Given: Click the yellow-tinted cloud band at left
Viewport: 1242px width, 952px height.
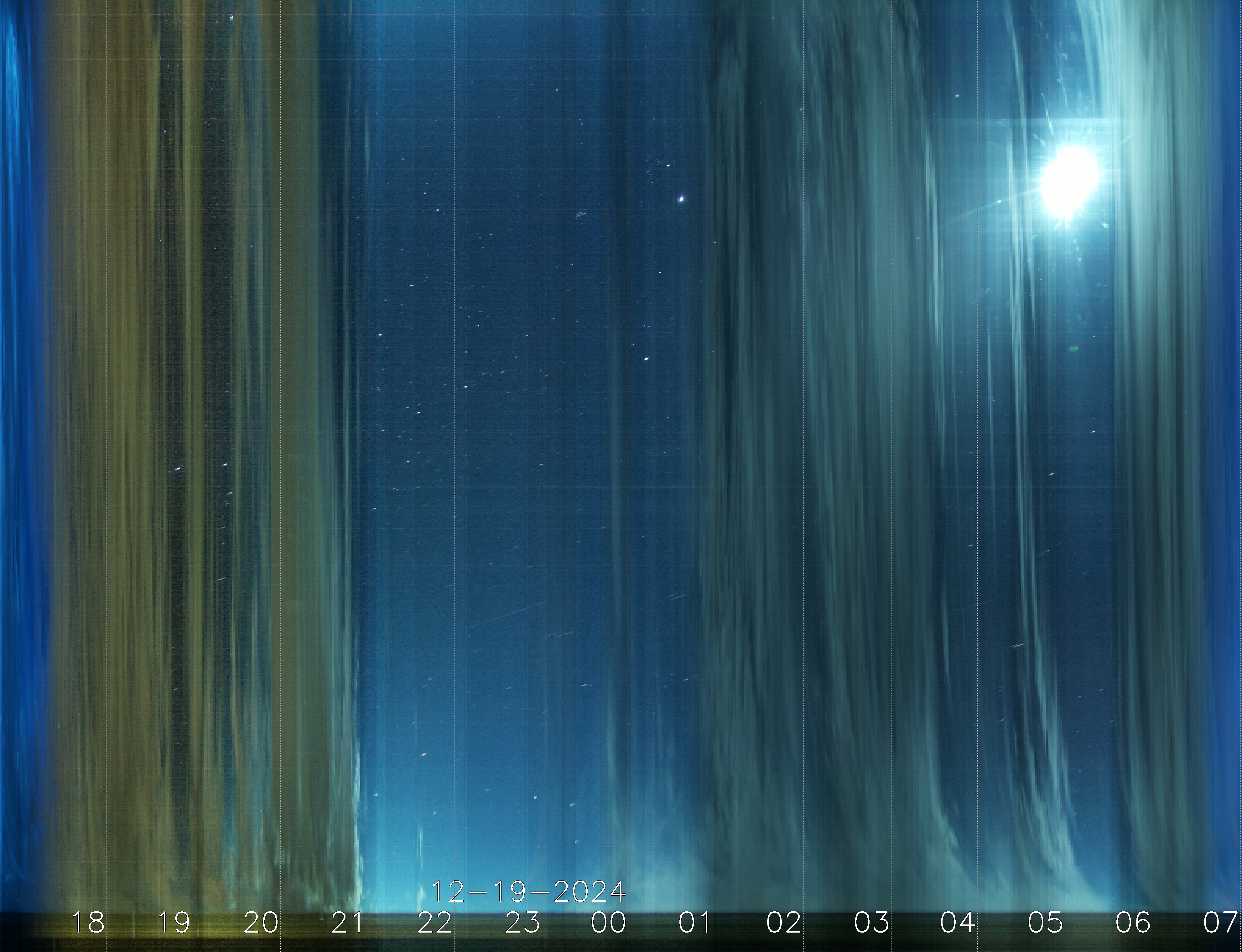Looking at the screenshot, I should click(125, 453).
